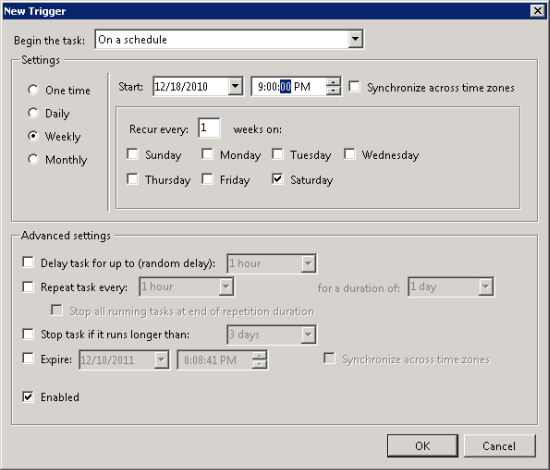Image resolution: width=550 pixels, height=470 pixels.
Task: Enable the Friday checkbox
Action: [x=207, y=179]
